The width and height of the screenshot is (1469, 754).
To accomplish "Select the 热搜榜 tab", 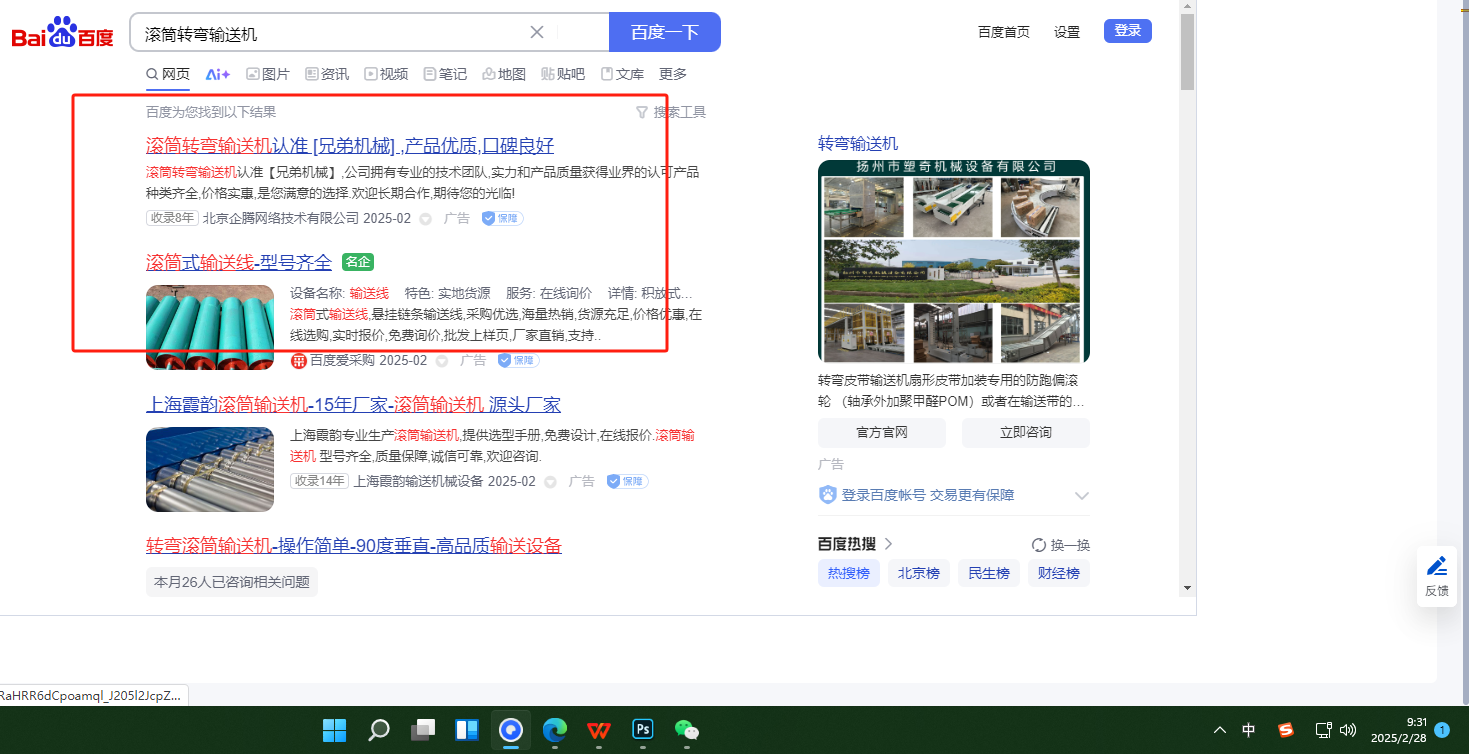I will point(849,574).
